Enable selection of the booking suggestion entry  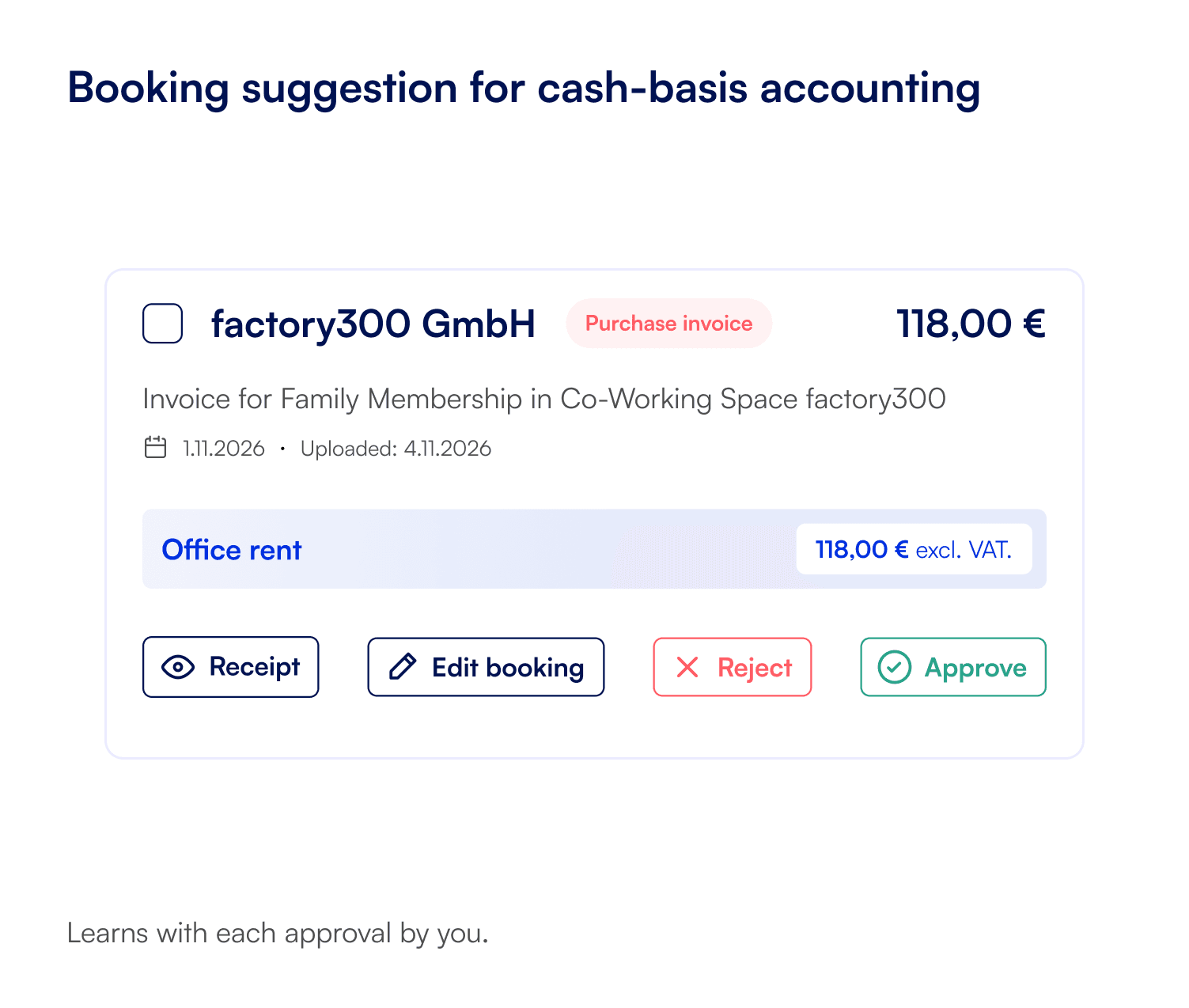tap(161, 323)
